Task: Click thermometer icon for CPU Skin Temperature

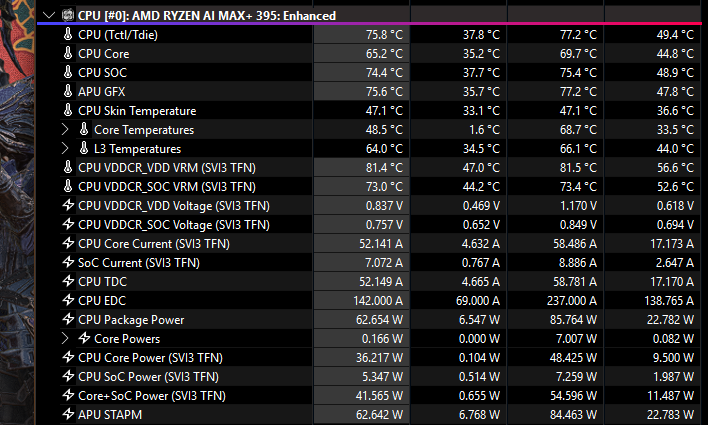Action: [x=68, y=111]
